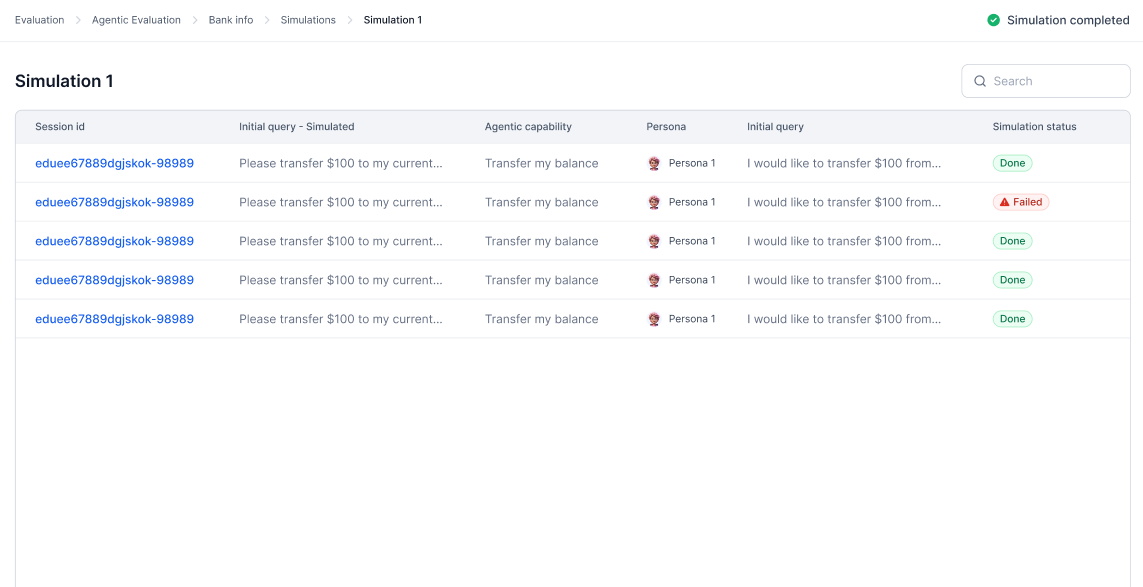Open the session id link in the first row

coord(114,163)
